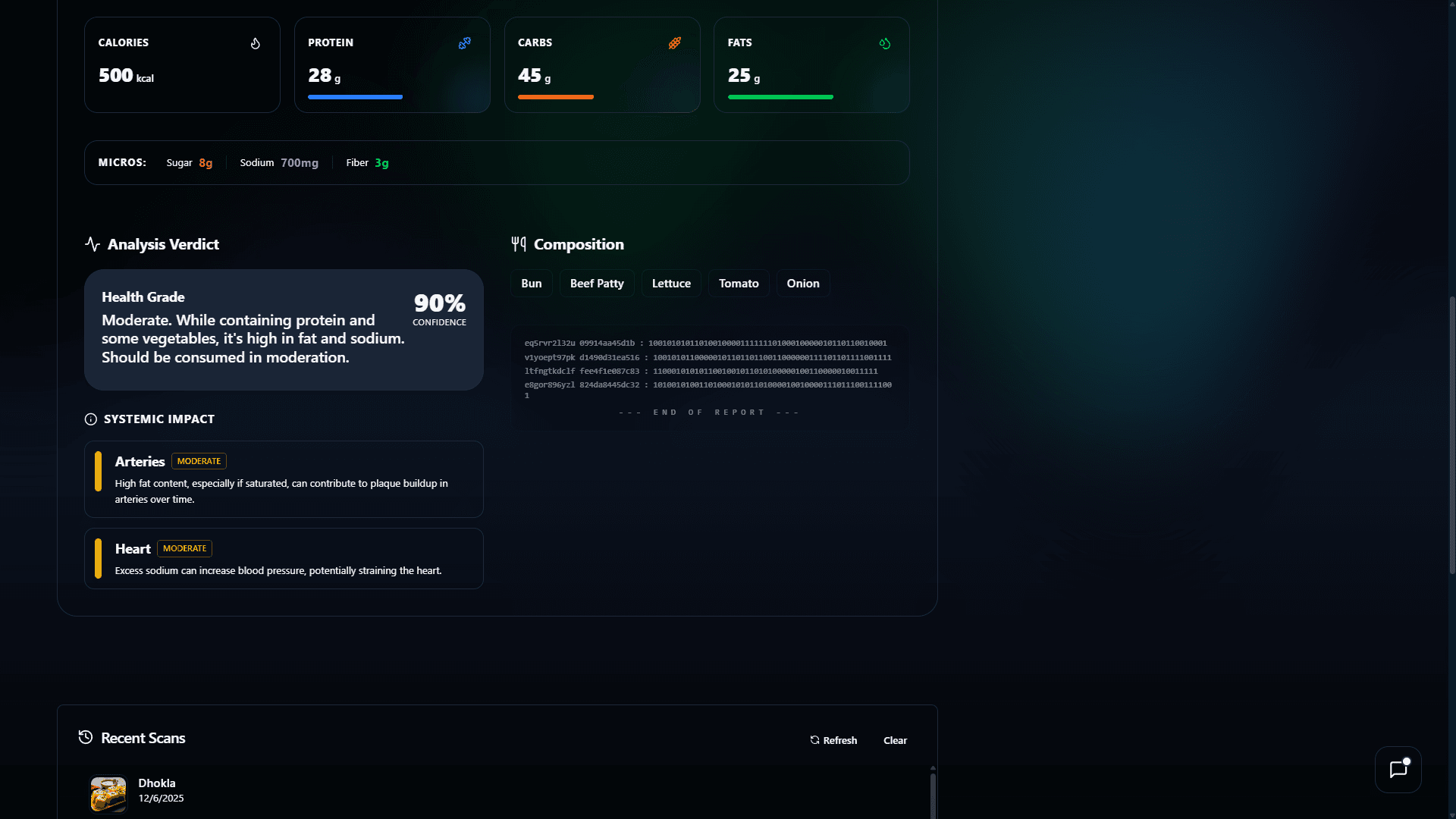Image resolution: width=1456 pixels, height=819 pixels.
Task: Click the Arteries impact title
Action: pyautogui.click(x=140, y=461)
